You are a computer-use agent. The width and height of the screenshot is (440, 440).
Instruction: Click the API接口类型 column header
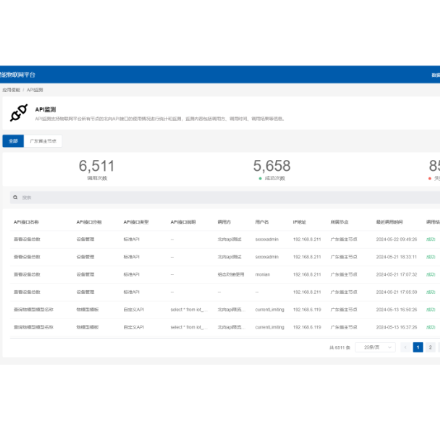[136, 222]
